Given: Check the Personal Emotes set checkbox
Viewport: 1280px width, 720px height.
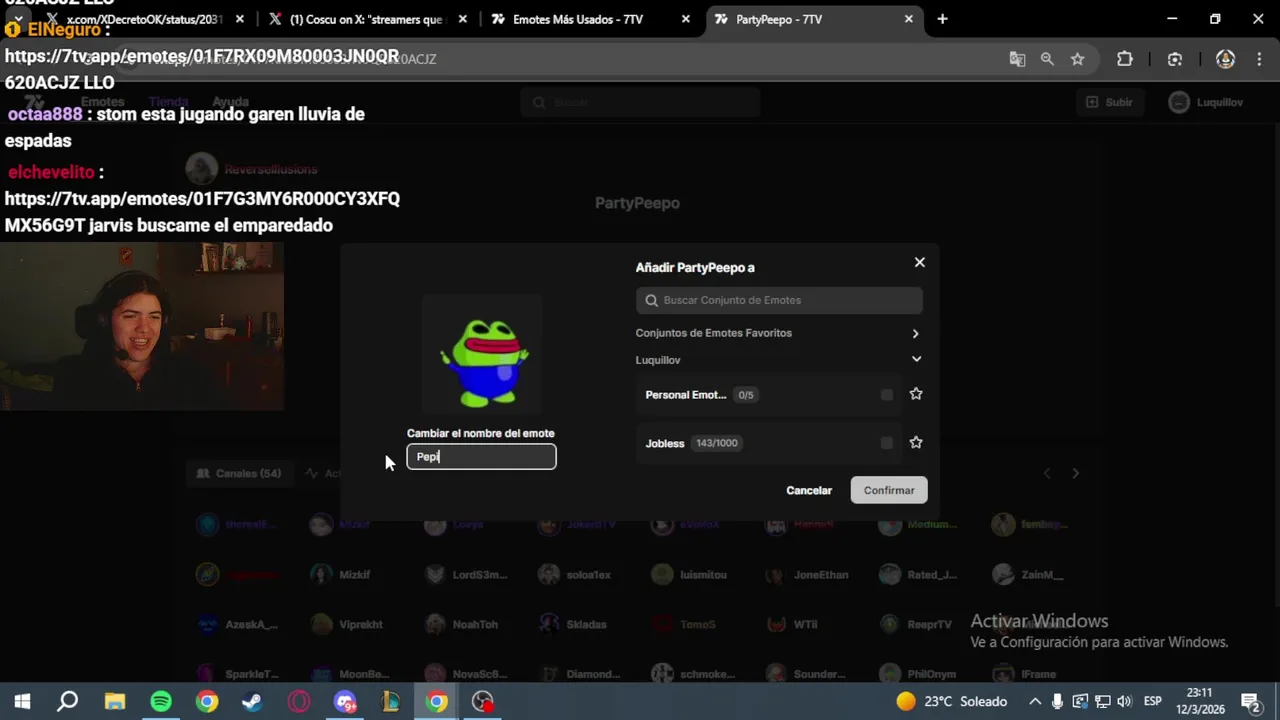Looking at the screenshot, I should pos(887,395).
